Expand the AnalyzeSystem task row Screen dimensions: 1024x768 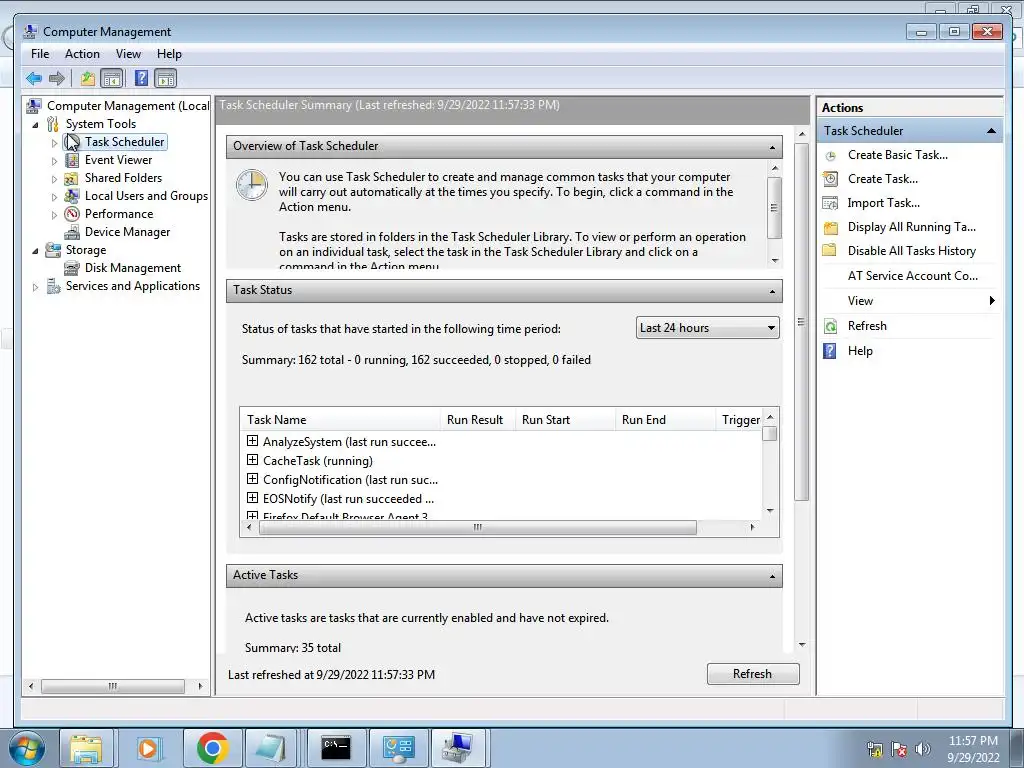(252, 441)
